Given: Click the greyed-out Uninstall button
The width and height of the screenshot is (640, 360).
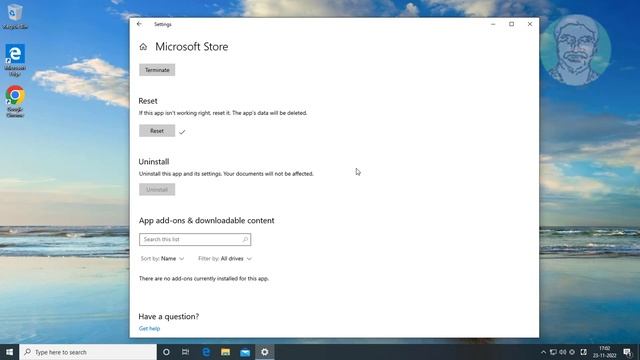Looking at the screenshot, I should point(157,189).
